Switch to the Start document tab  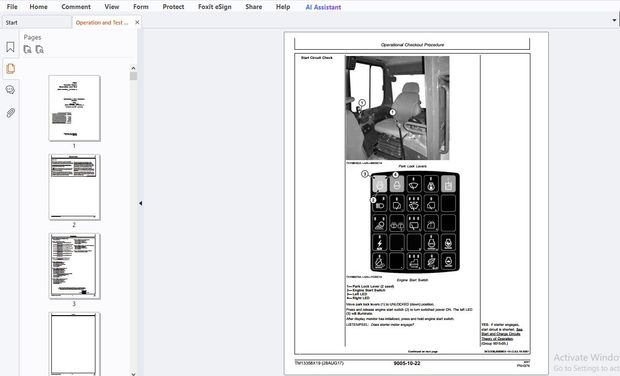click(x=36, y=23)
